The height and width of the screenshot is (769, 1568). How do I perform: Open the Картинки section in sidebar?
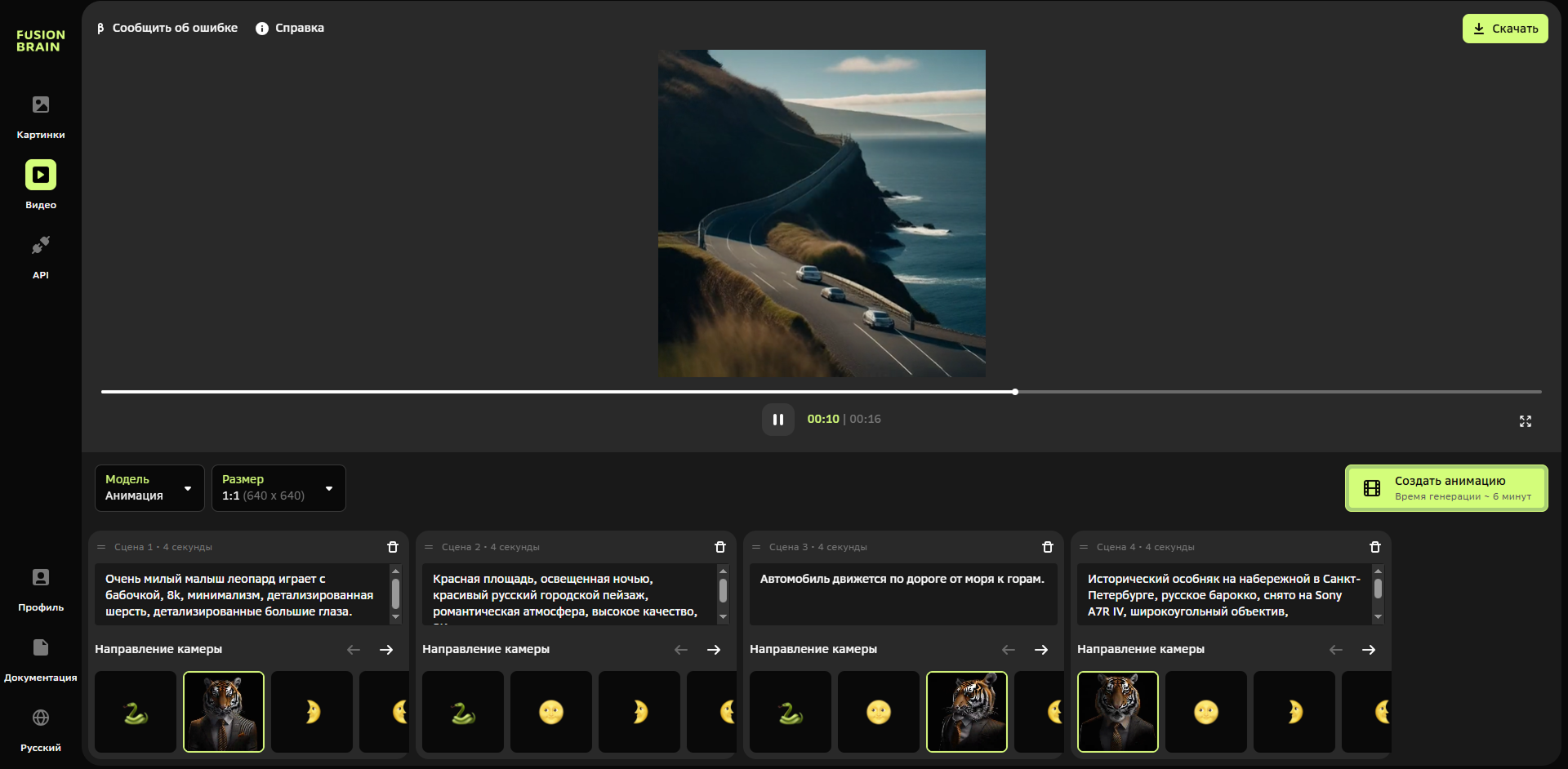tap(41, 116)
